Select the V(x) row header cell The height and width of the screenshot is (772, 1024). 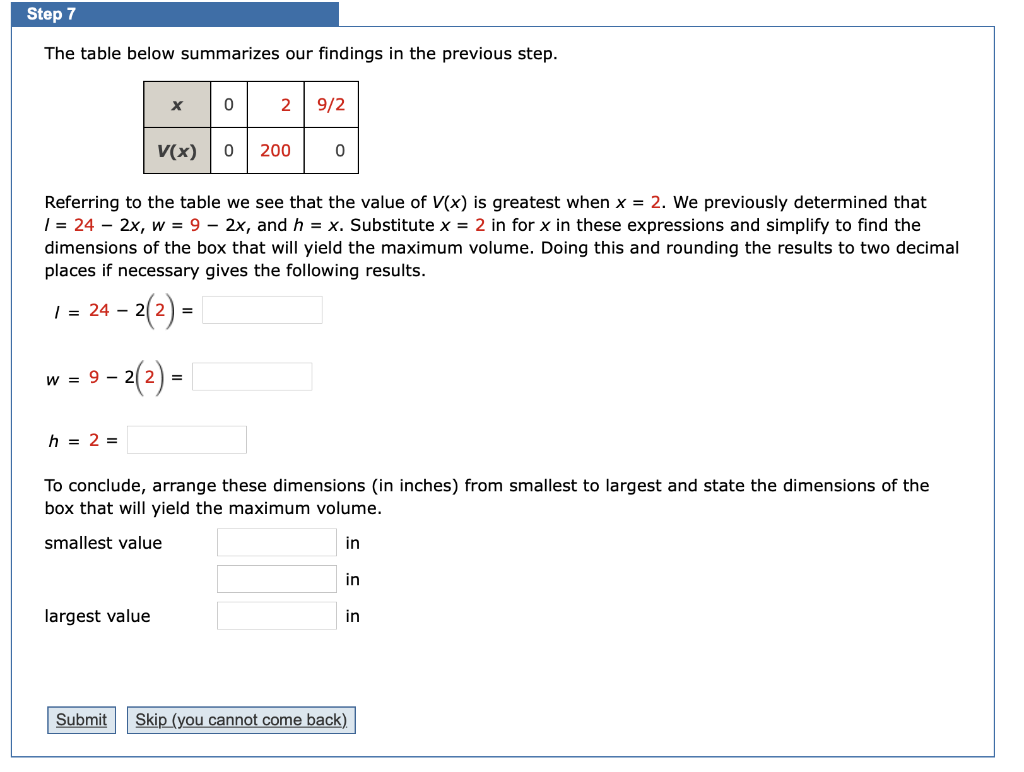point(176,151)
